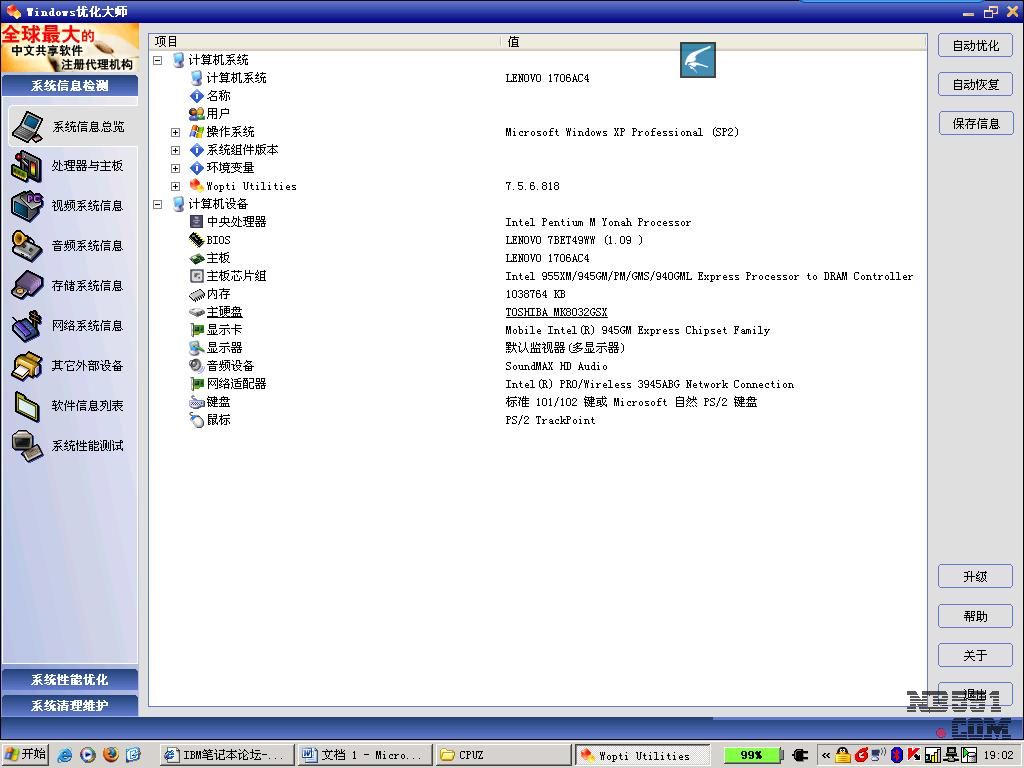Click the 自动优化 button
Image resolution: width=1024 pixels, height=768 pixels.
975,45
